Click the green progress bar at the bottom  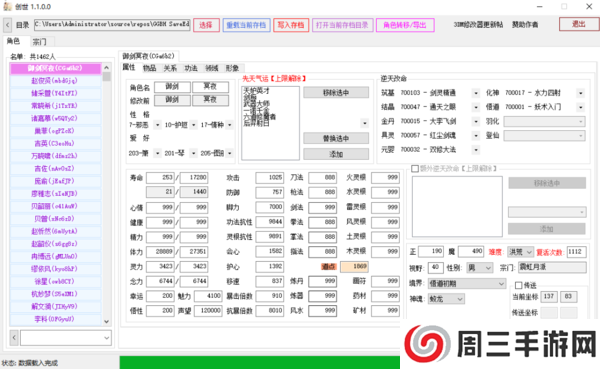pyautogui.click(x=260, y=362)
